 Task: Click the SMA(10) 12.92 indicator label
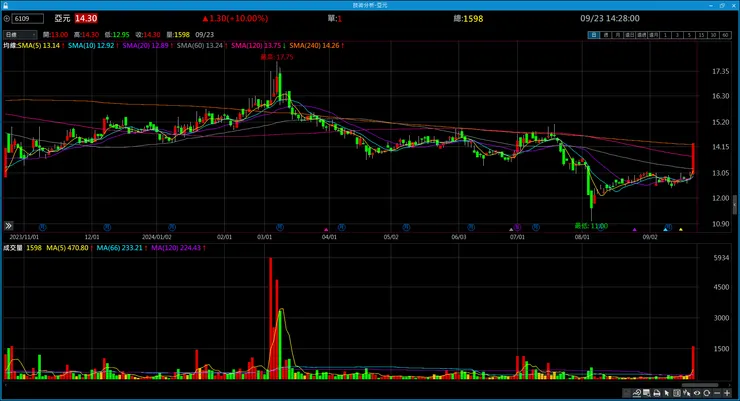pos(91,45)
